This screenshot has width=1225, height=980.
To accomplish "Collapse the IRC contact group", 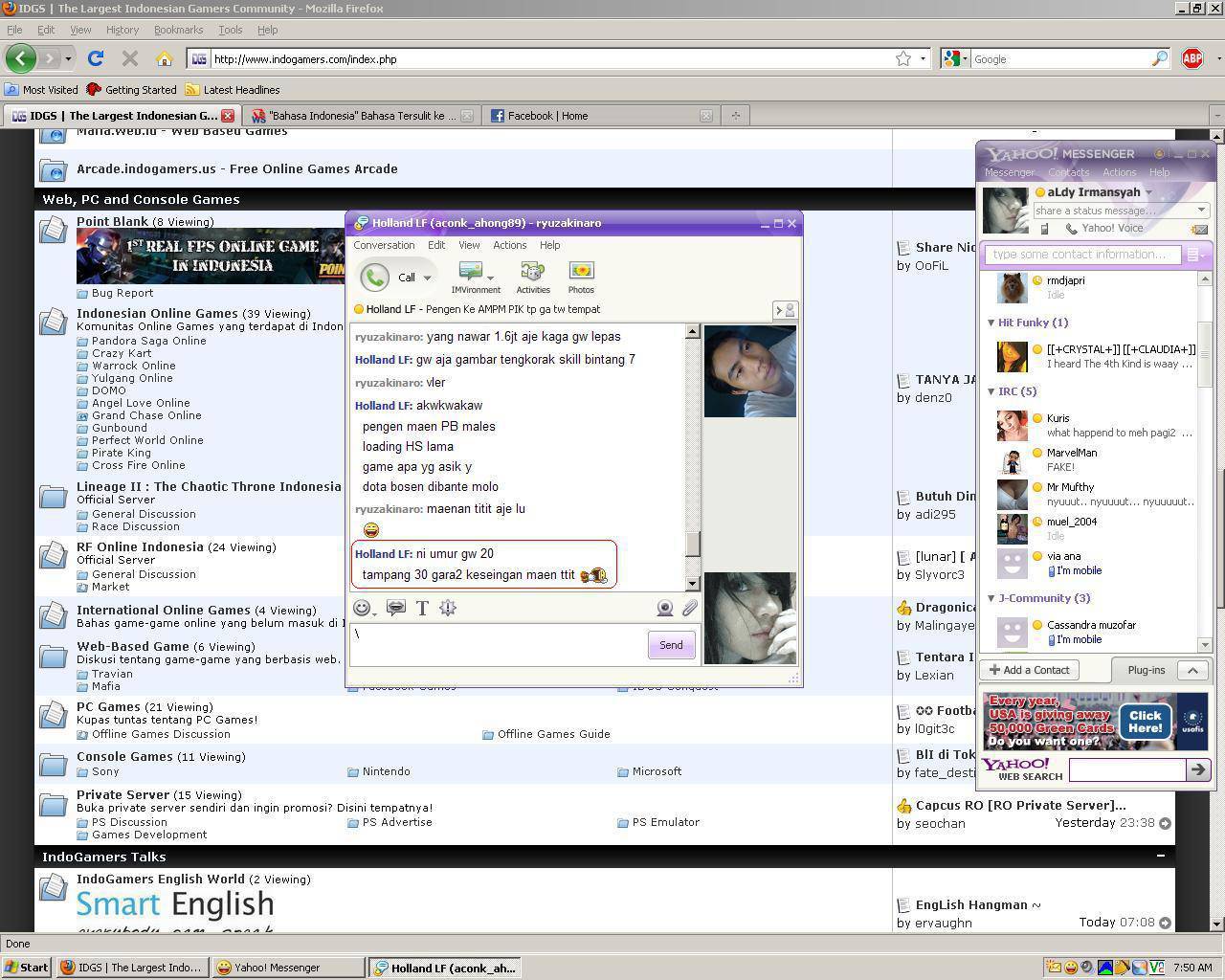I will click(x=991, y=391).
